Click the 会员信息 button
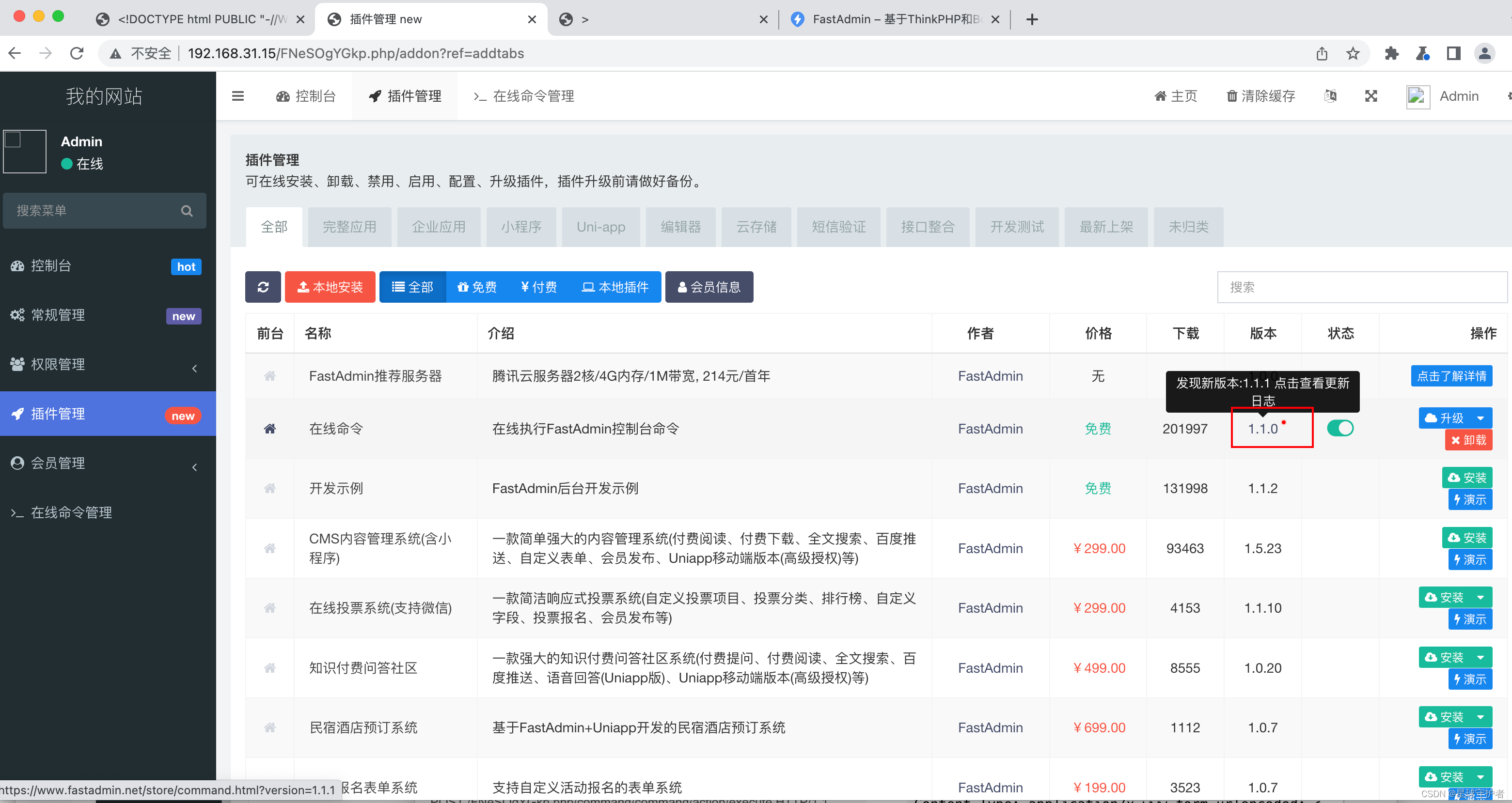 coord(709,287)
